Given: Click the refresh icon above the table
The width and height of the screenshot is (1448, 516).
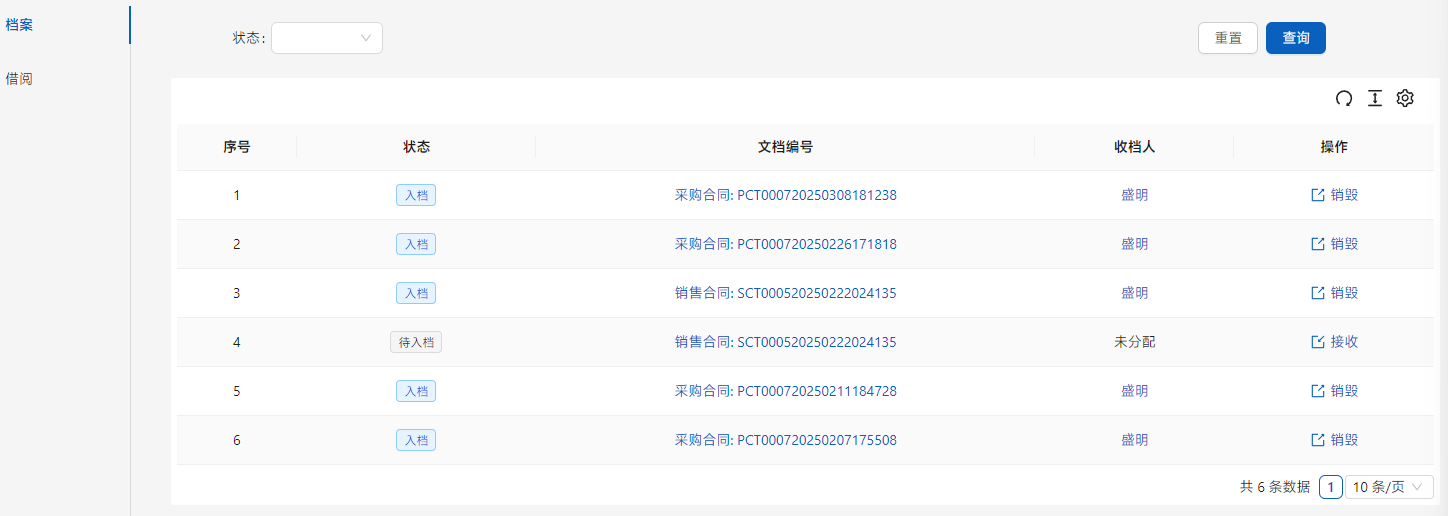Looking at the screenshot, I should [1344, 98].
